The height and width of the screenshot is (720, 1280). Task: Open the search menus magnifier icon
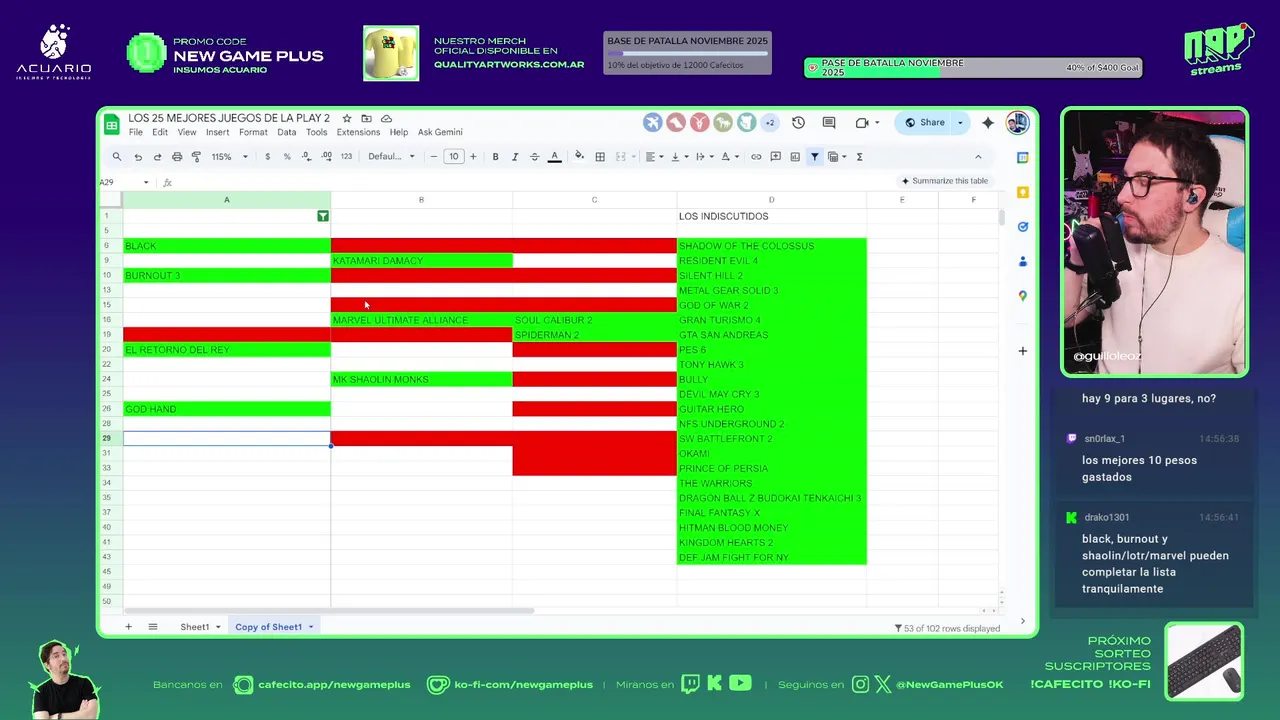coord(117,157)
